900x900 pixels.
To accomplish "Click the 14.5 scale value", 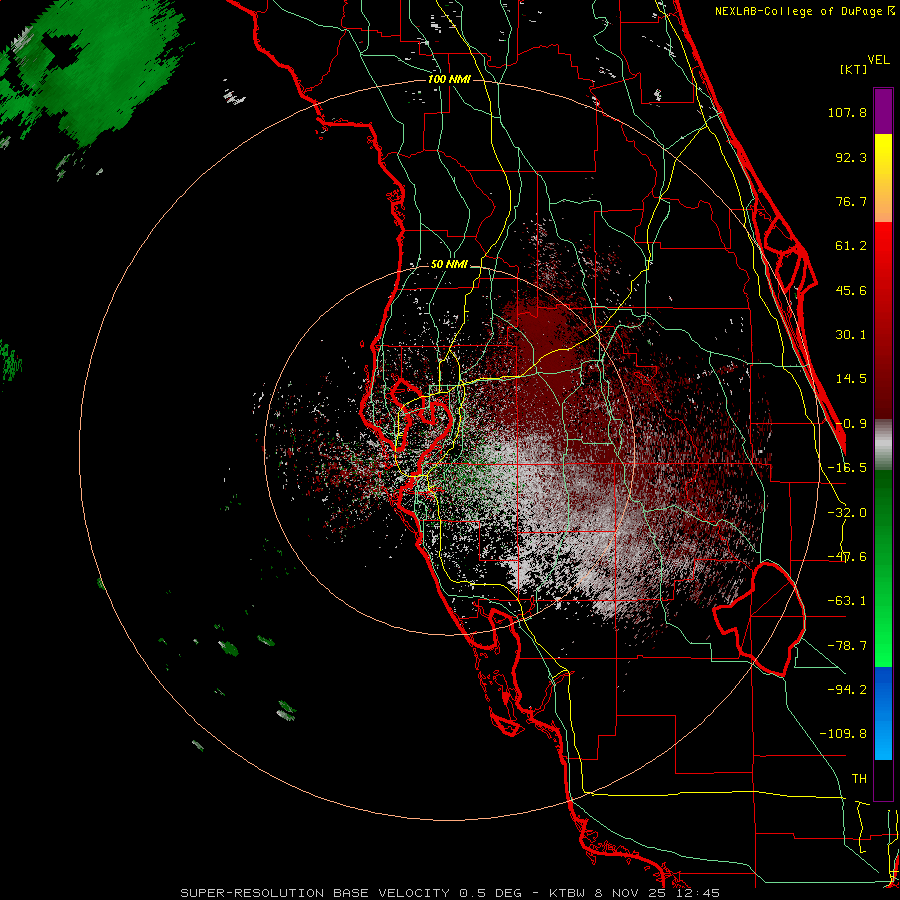I will pyautogui.click(x=851, y=379).
